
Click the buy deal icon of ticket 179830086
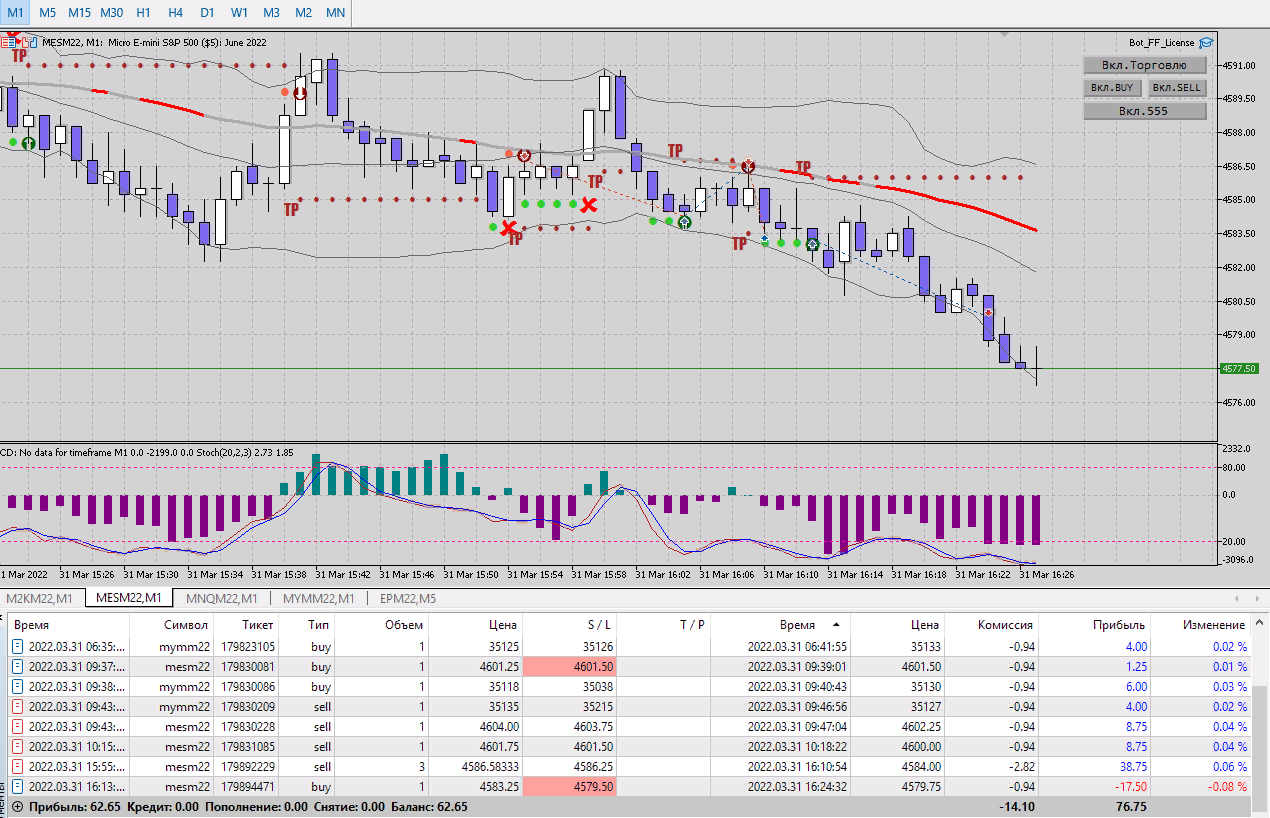(x=18, y=687)
